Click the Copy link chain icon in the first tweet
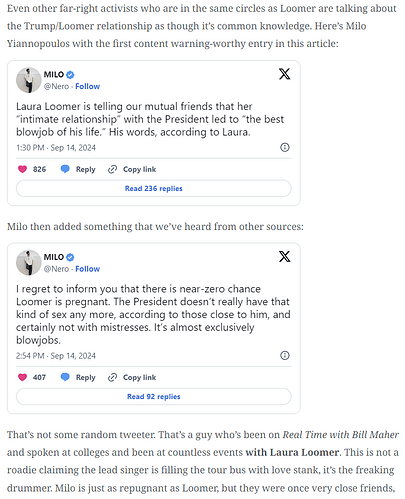Screen dimensions: 405x499 112,169
